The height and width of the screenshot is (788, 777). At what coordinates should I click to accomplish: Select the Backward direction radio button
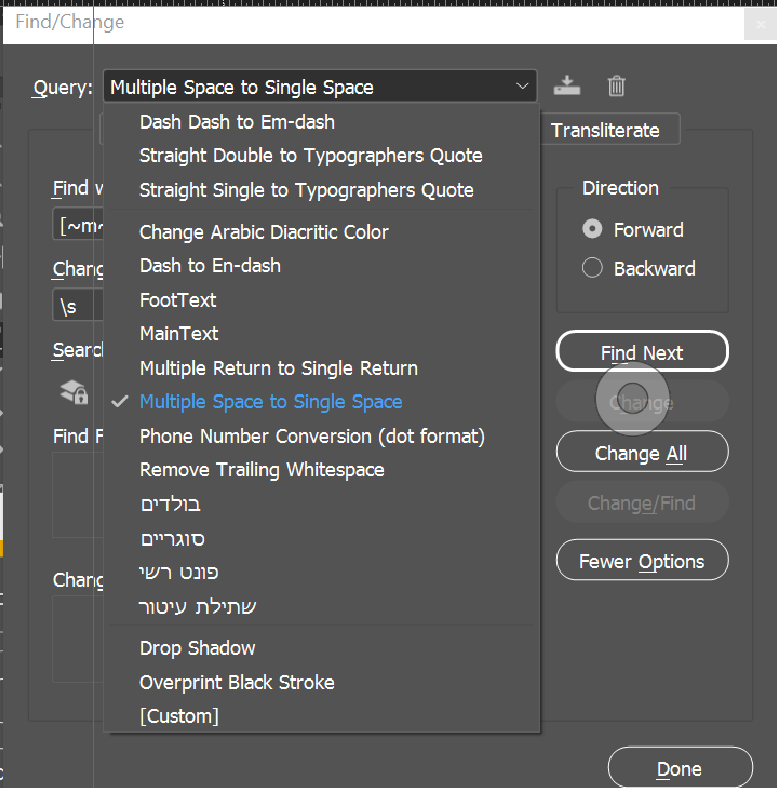pyautogui.click(x=593, y=268)
